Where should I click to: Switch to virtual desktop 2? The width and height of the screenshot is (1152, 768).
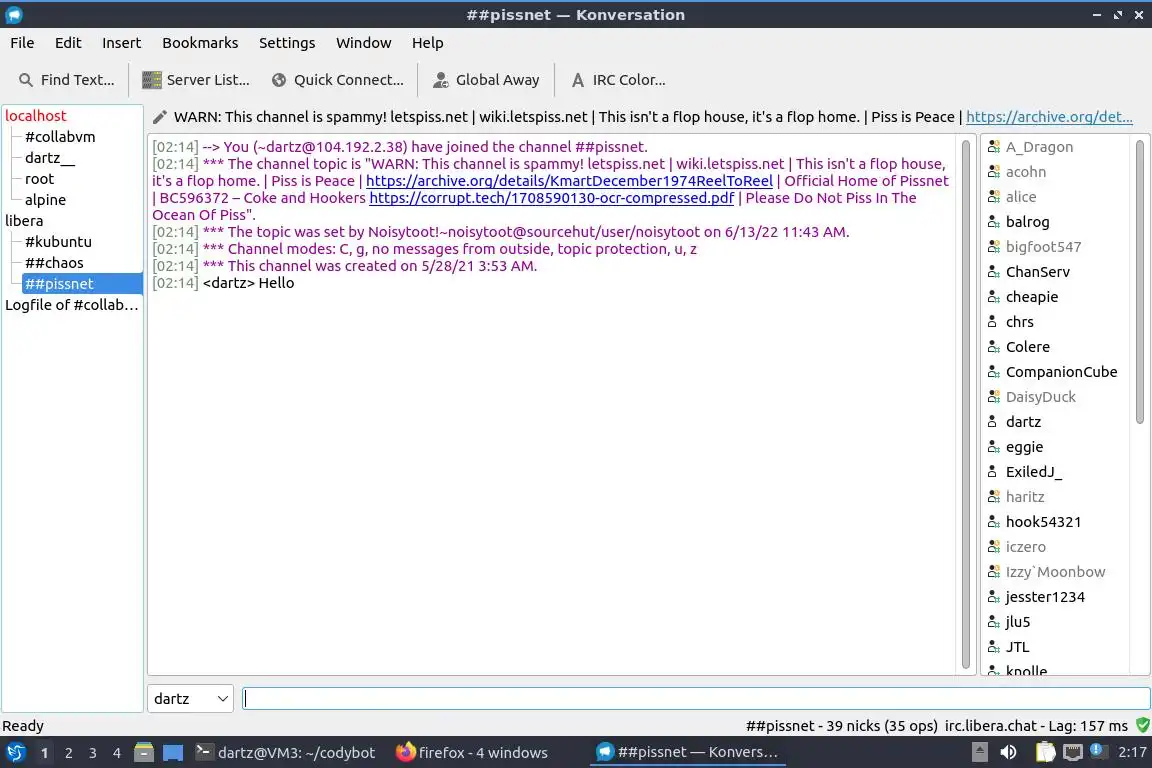coord(68,753)
